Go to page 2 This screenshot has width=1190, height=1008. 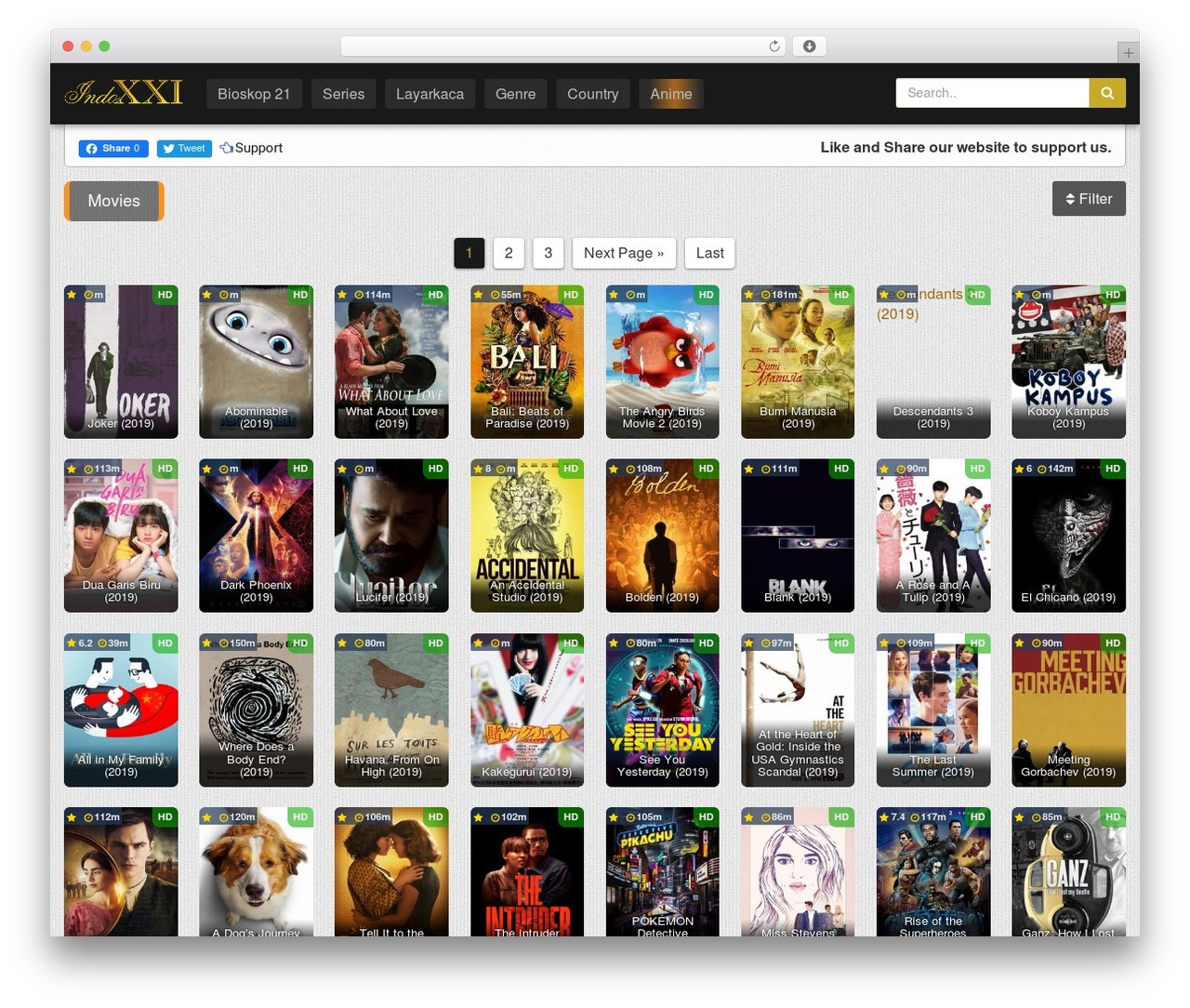[509, 253]
